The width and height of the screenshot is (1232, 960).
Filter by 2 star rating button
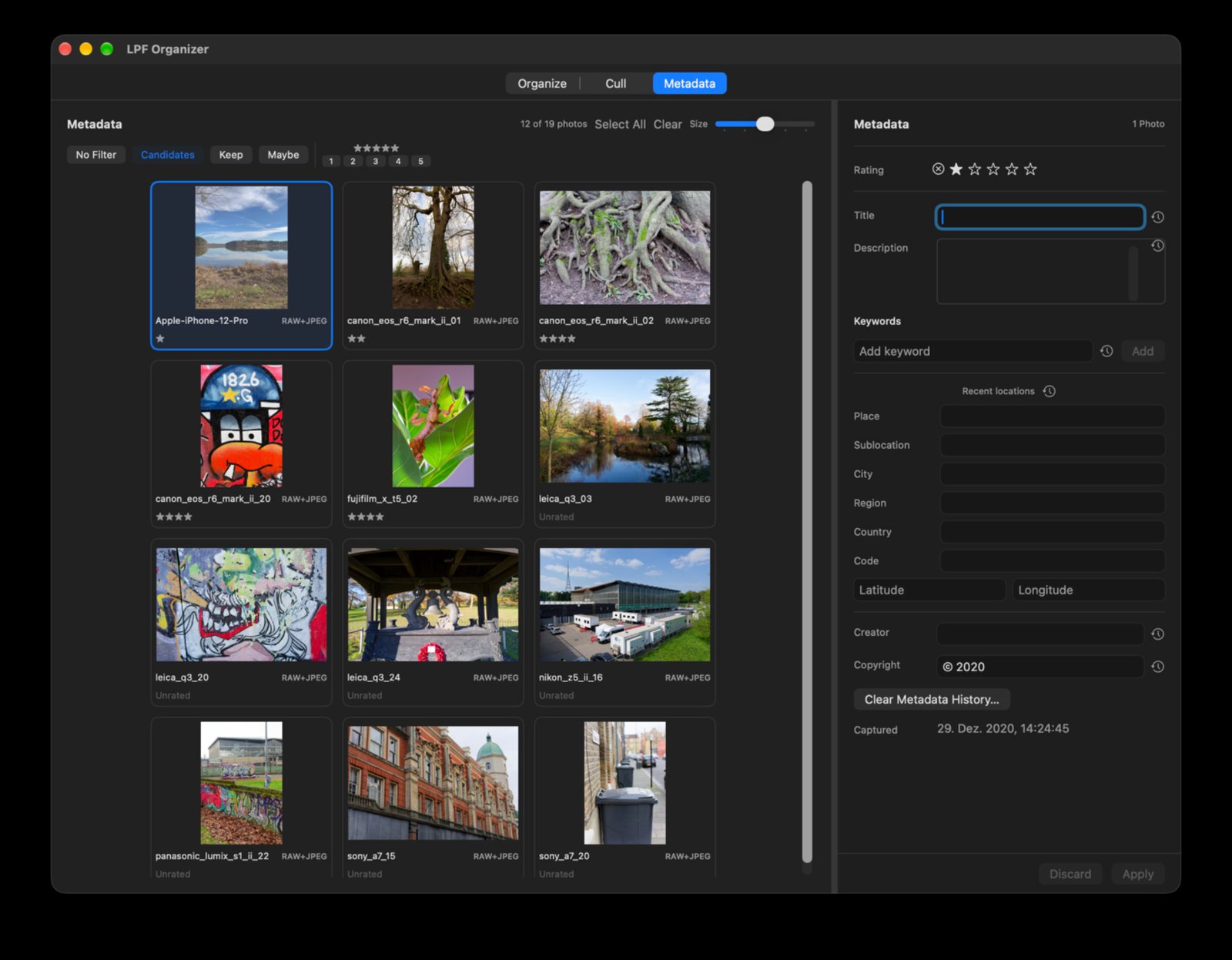coord(353,162)
